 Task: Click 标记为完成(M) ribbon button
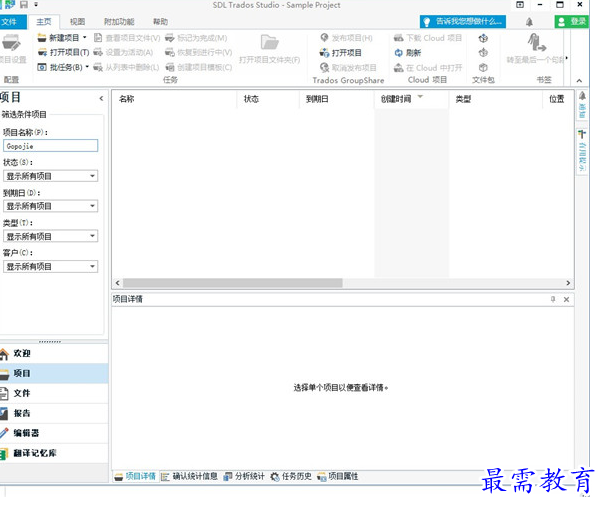coord(196,38)
